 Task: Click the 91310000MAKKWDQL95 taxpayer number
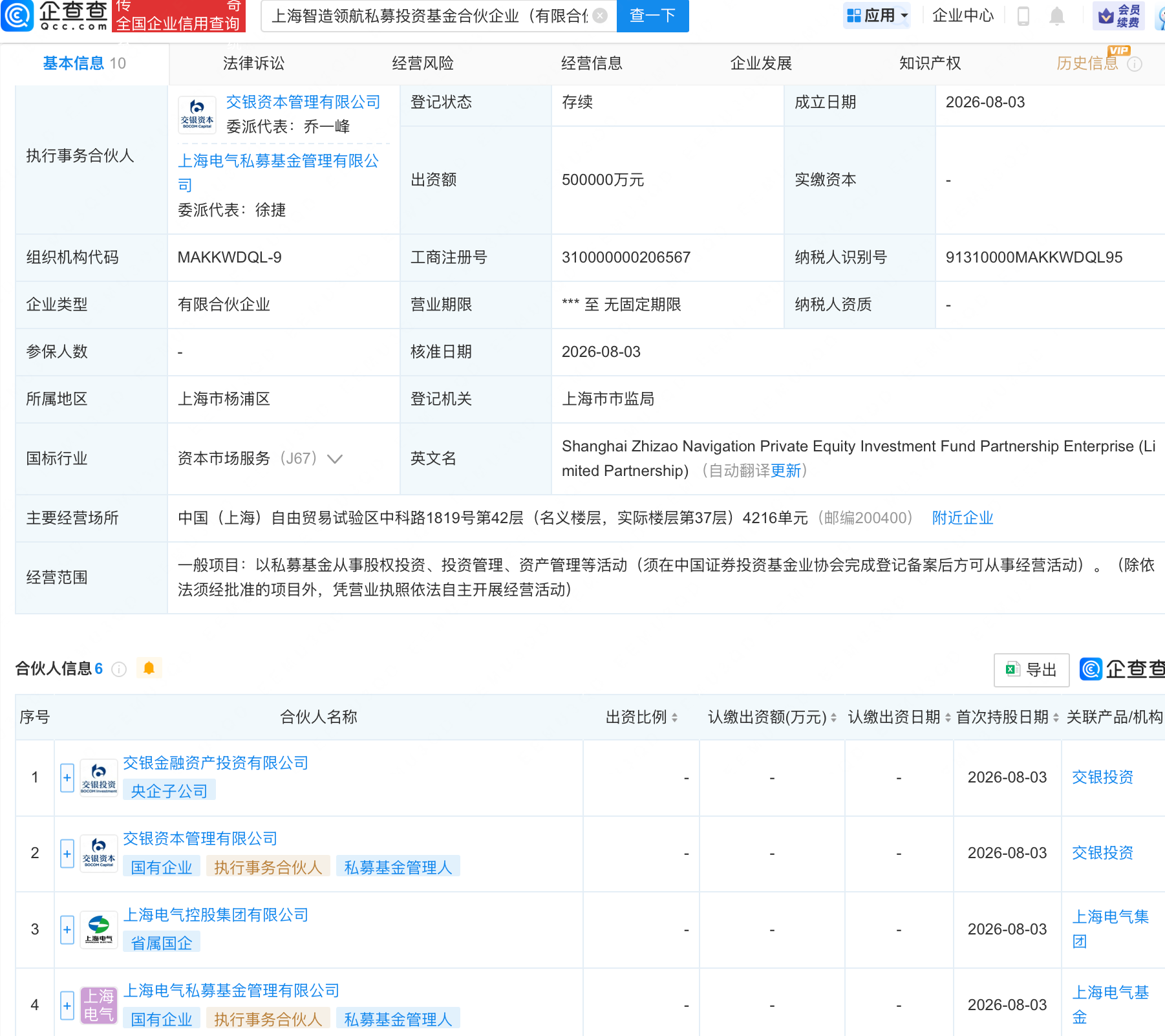(1034, 257)
